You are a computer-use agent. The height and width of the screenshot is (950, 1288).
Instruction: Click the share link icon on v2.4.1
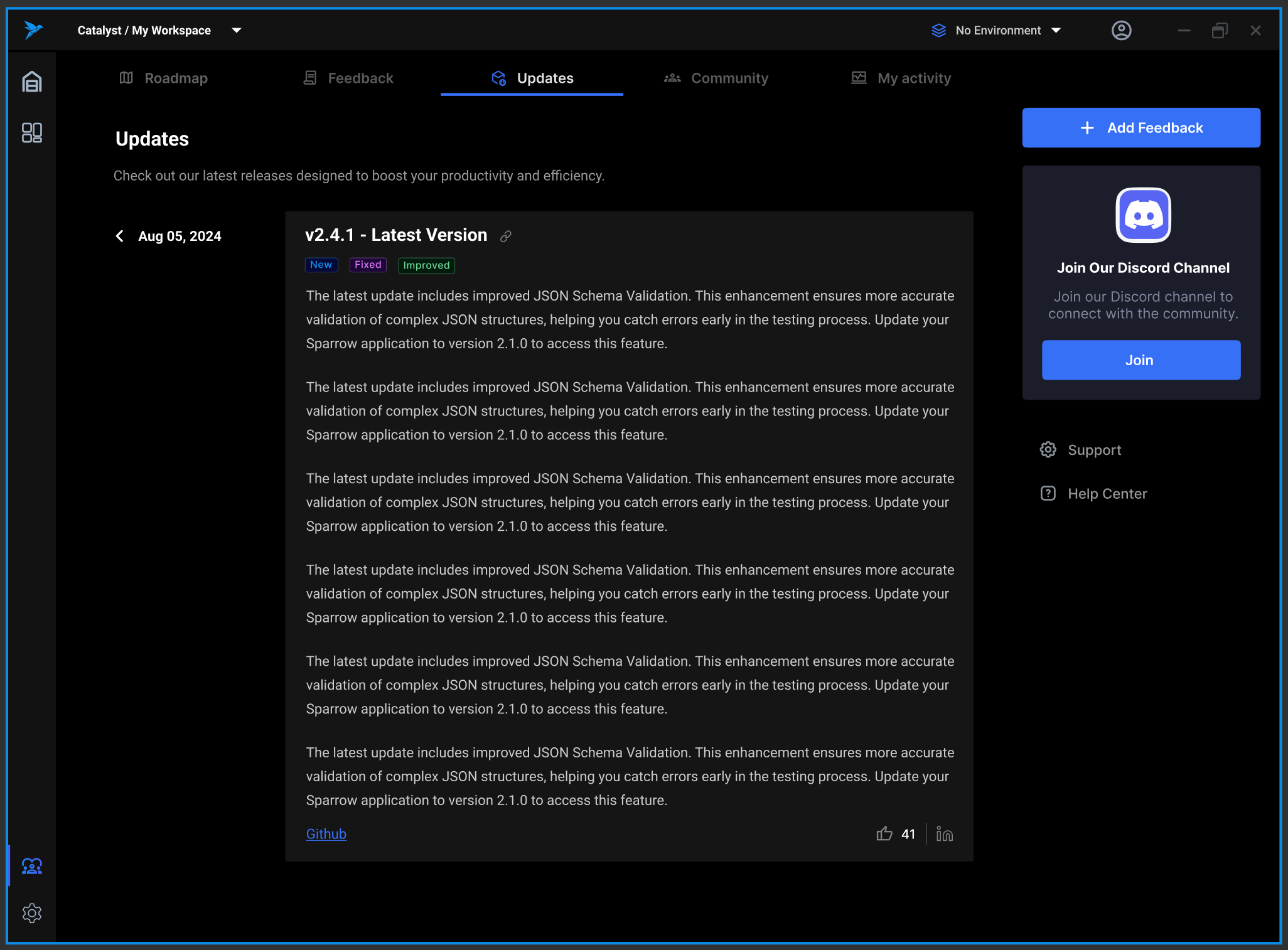506,235
